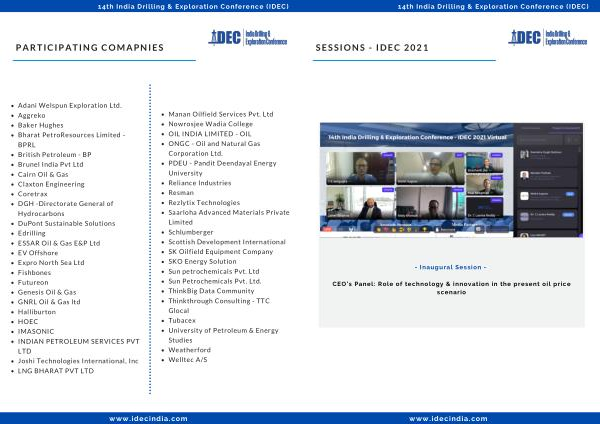Select 'HOEC' in the company list
The image size is (600, 424).
pyautogui.click(x=28, y=321)
